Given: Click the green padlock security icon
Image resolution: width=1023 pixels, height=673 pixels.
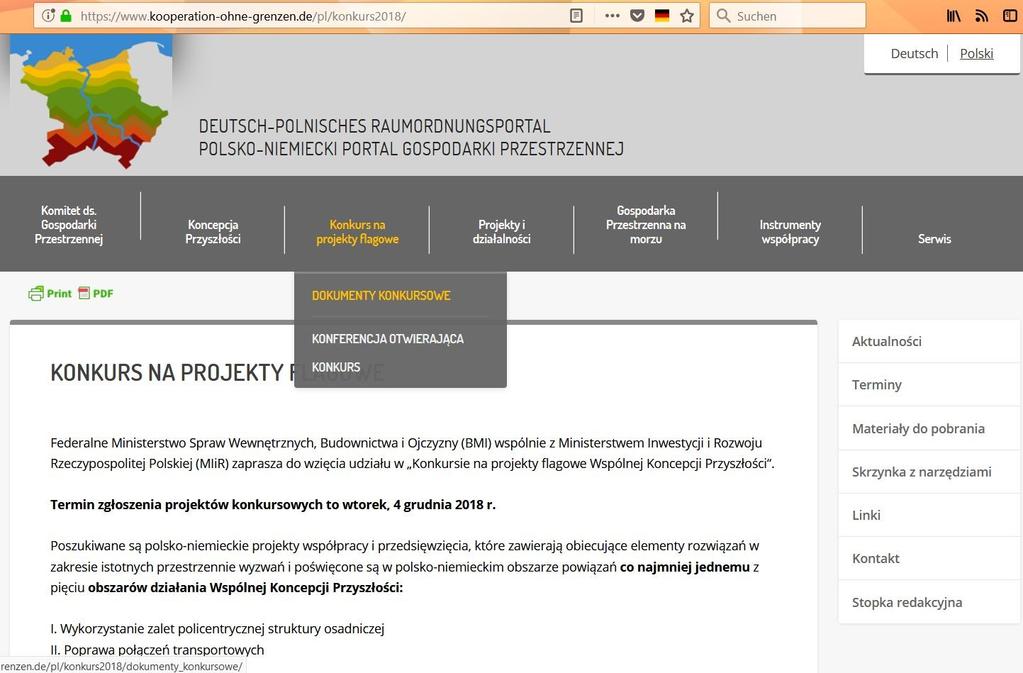Looking at the screenshot, I should point(65,16).
